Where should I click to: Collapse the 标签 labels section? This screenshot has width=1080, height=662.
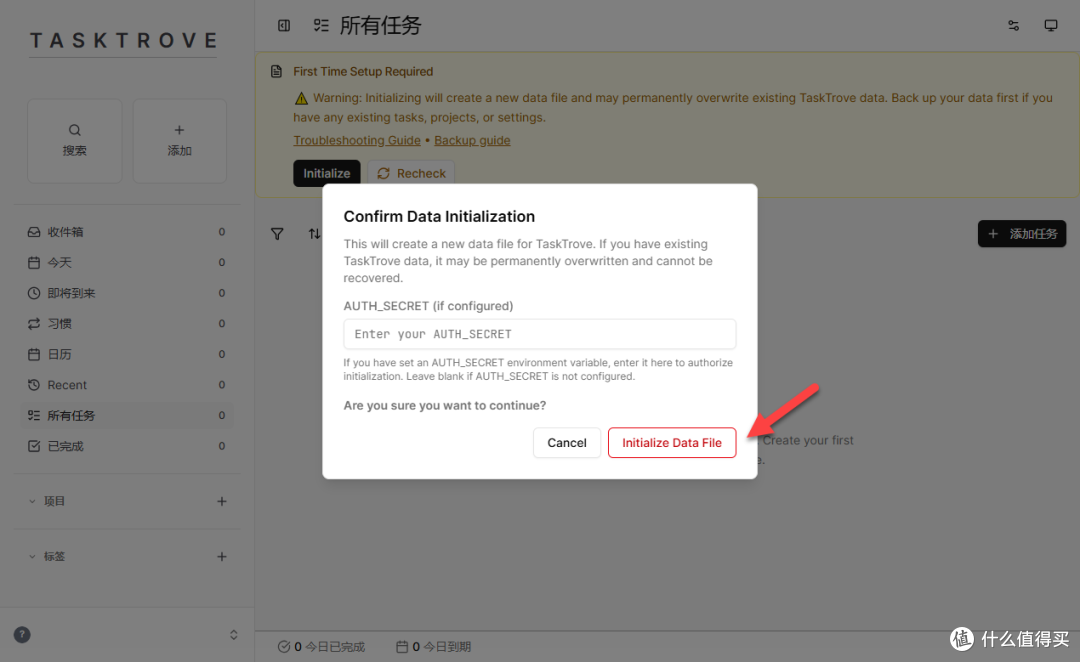point(32,556)
